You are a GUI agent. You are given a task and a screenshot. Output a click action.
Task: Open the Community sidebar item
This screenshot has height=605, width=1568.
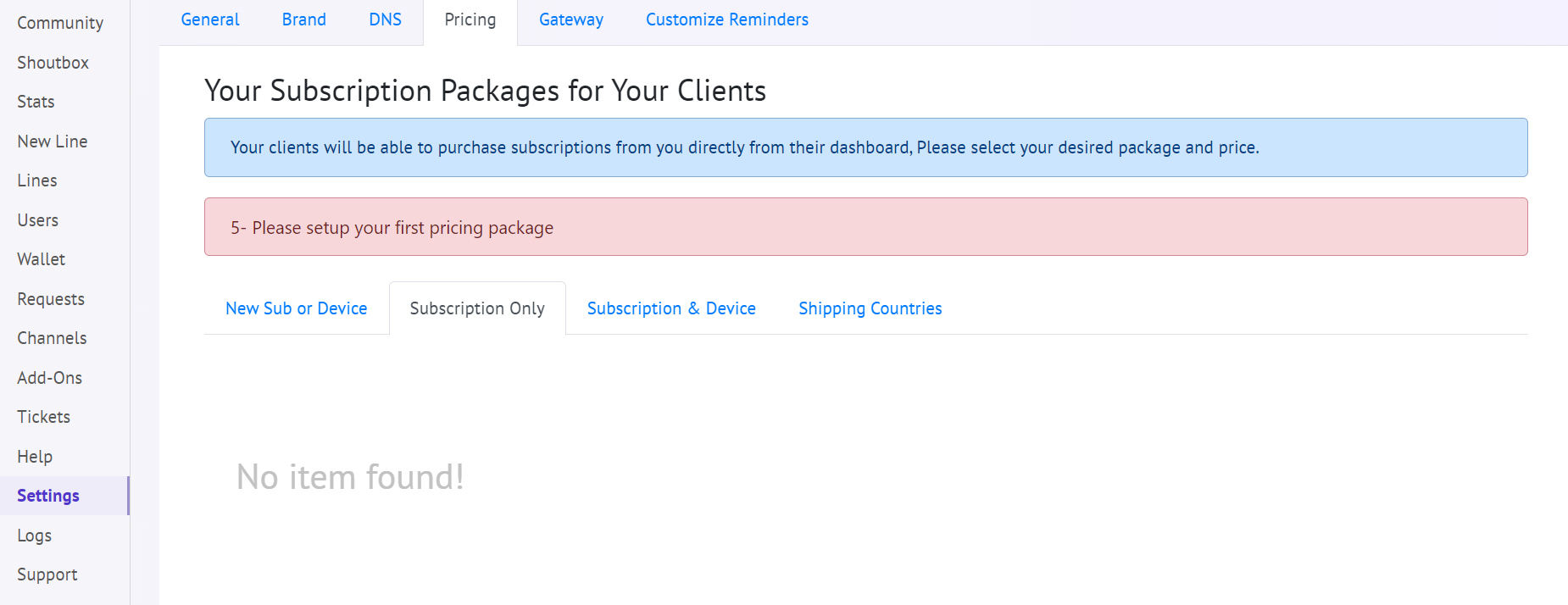60,23
